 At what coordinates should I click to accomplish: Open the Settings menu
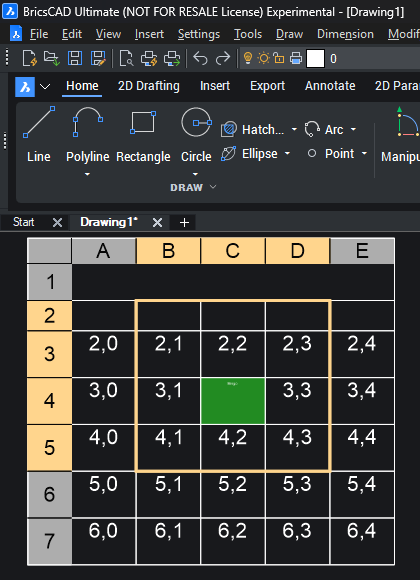click(199, 34)
